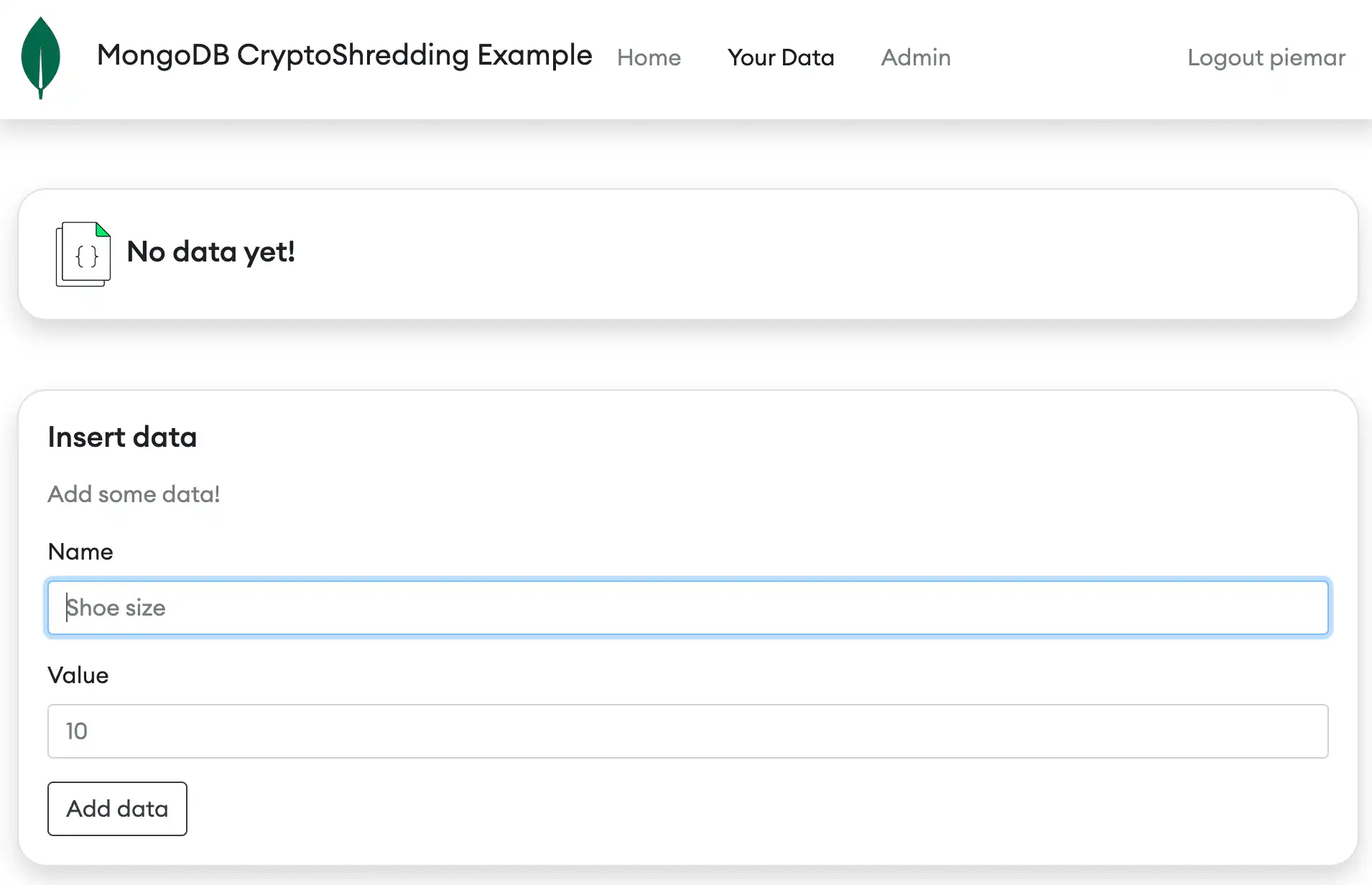Image resolution: width=1372 pixels, height=885 pixels.
Task: Click the Insert data heading
Action: tap(122, 437)
